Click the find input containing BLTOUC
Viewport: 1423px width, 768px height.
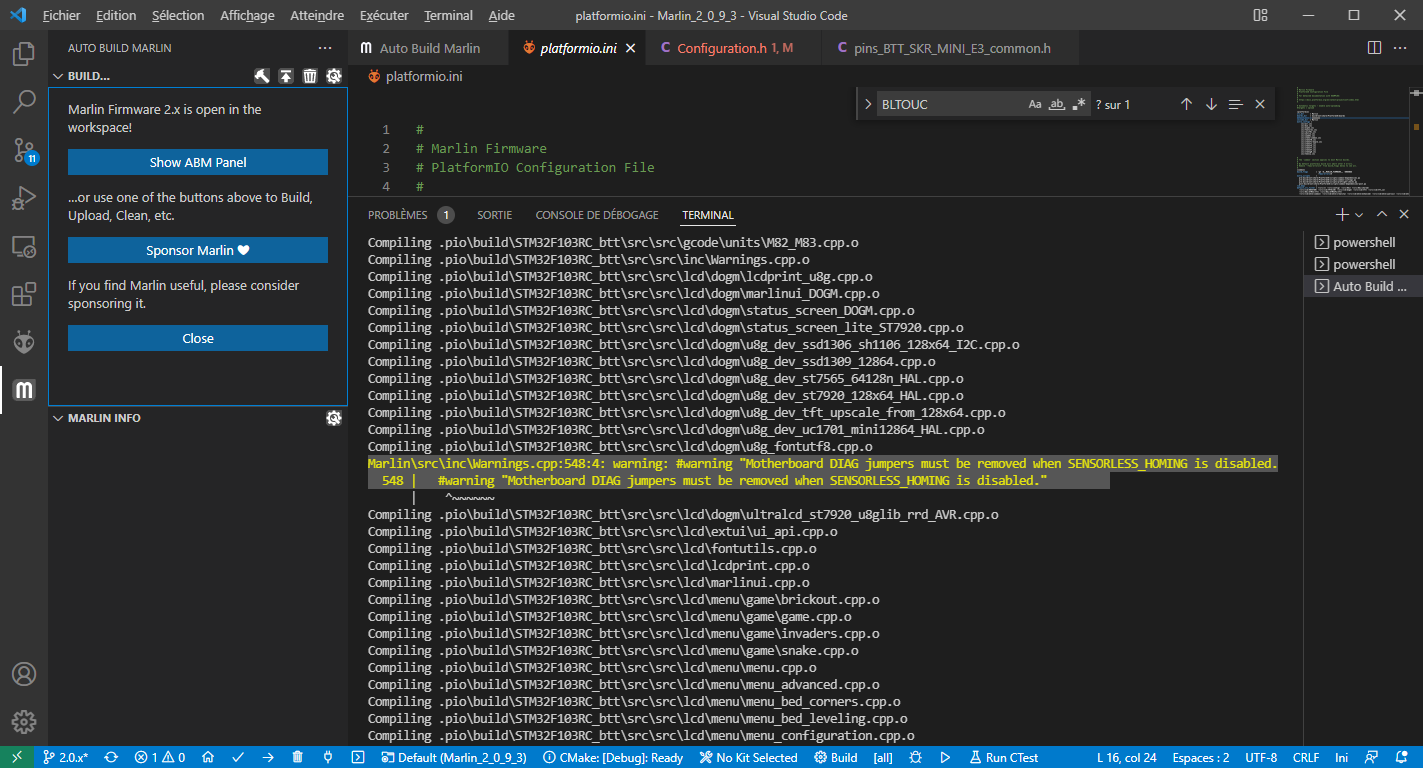point(948,104)
